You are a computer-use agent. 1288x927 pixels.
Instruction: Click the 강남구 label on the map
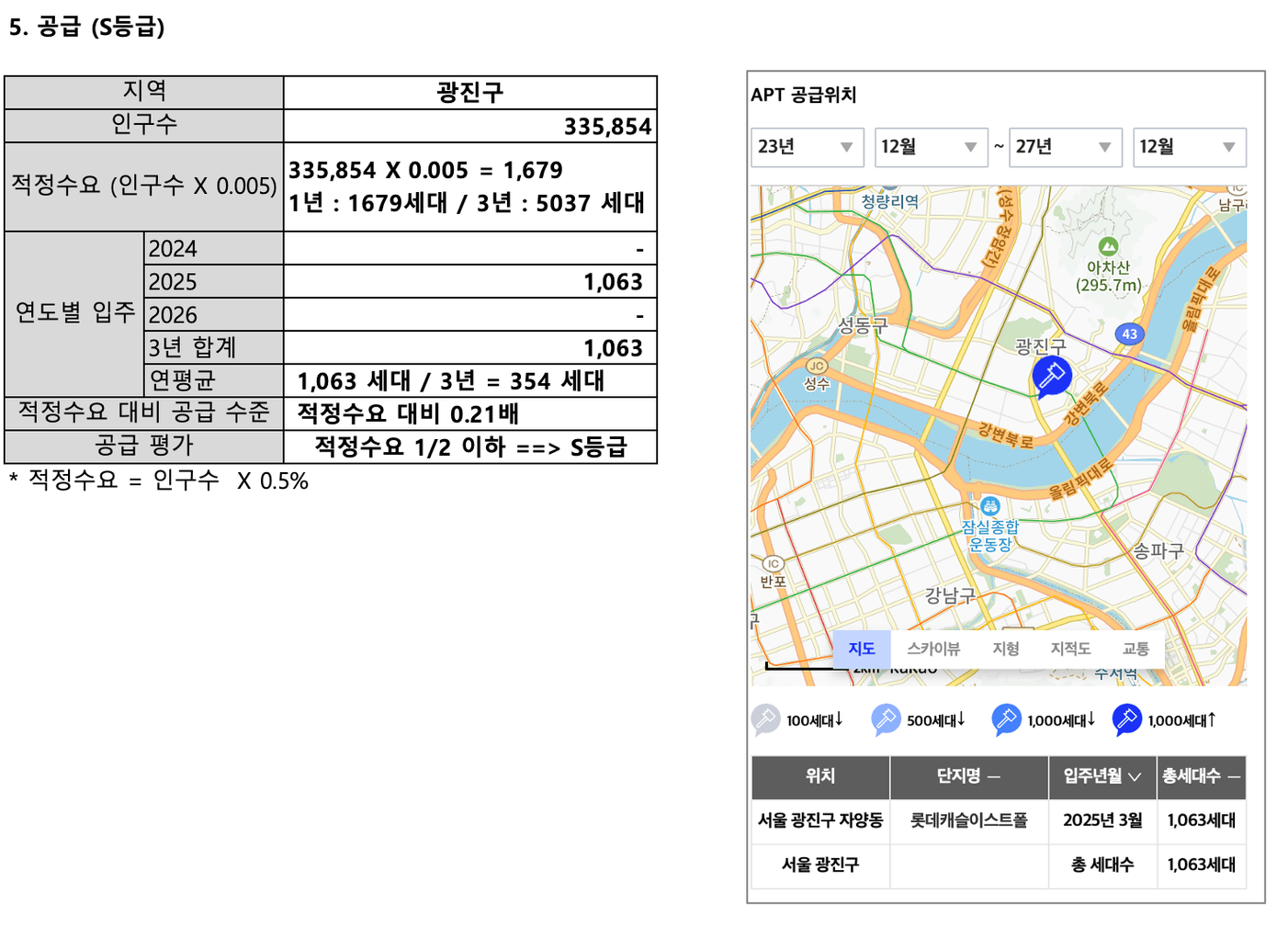pos(950,595)
